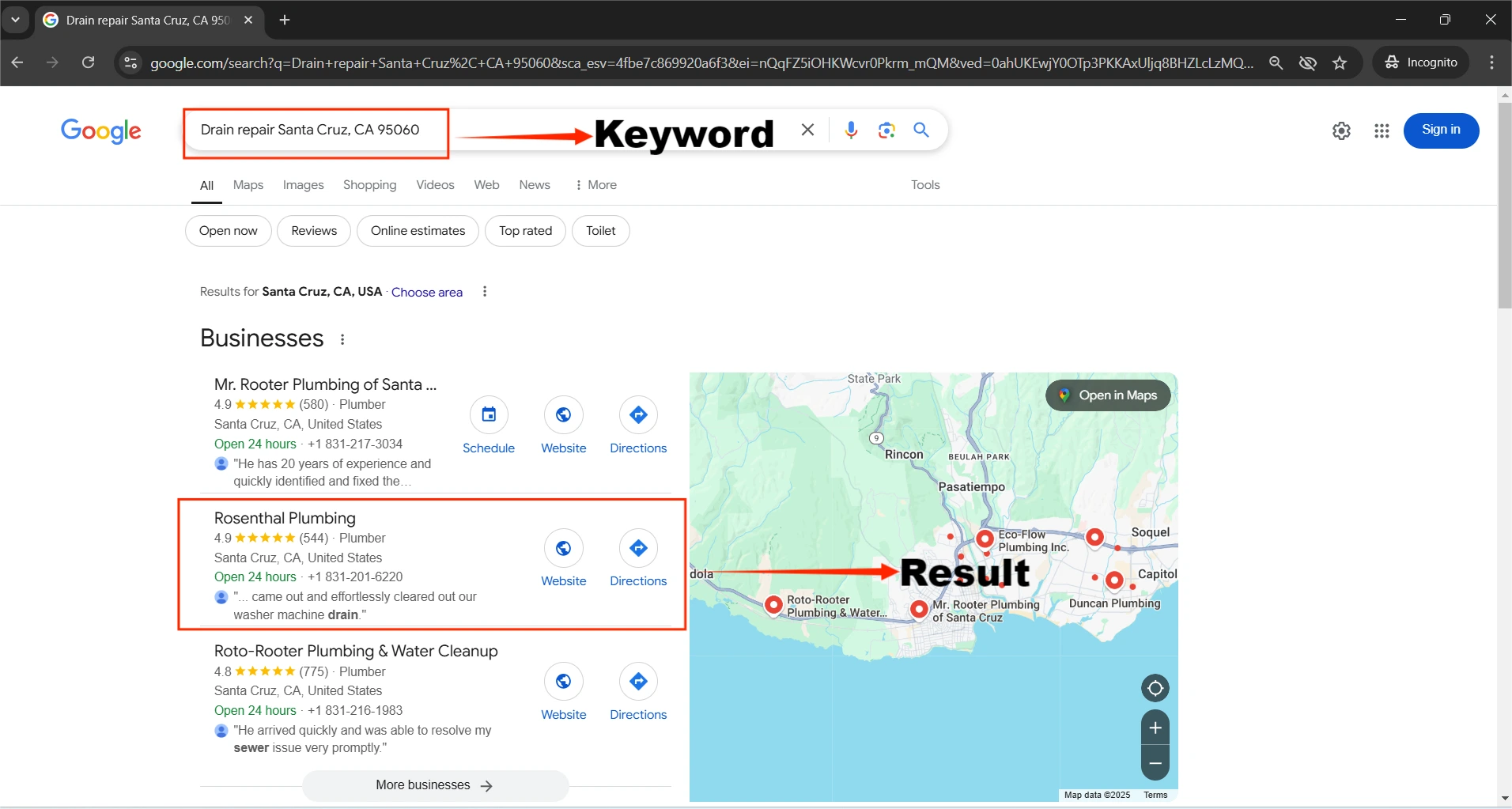The height and width of the screenshot is (809, 1512).
Task: View site information icon in address bar
Action: 130,62
